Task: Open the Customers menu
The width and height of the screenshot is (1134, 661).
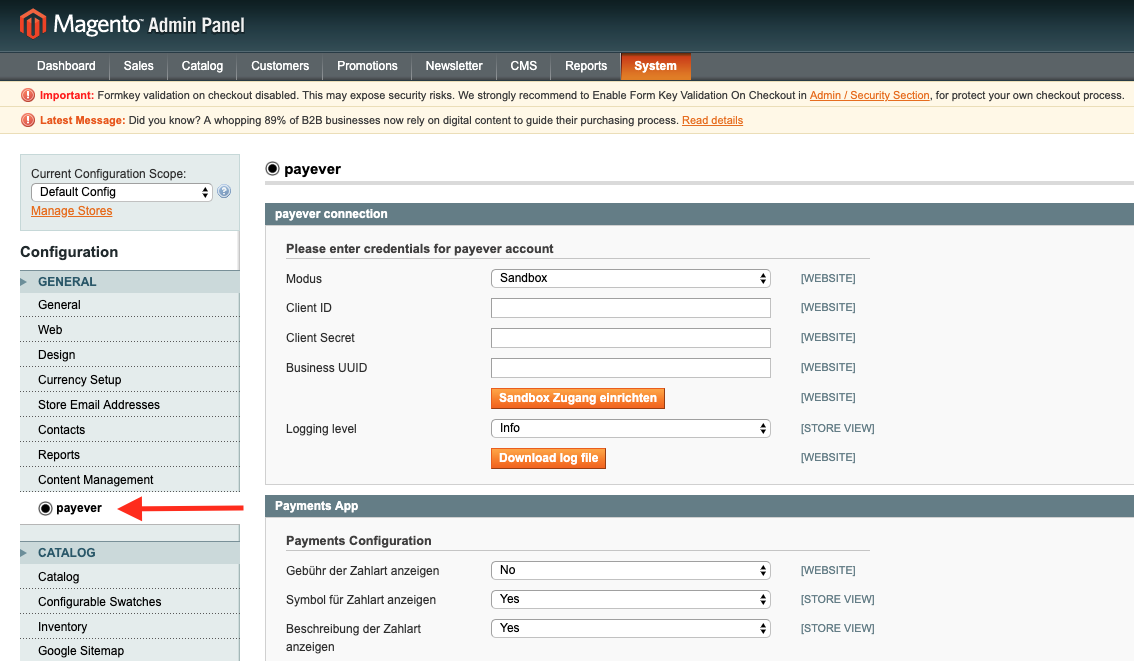Action: (280, 66)
